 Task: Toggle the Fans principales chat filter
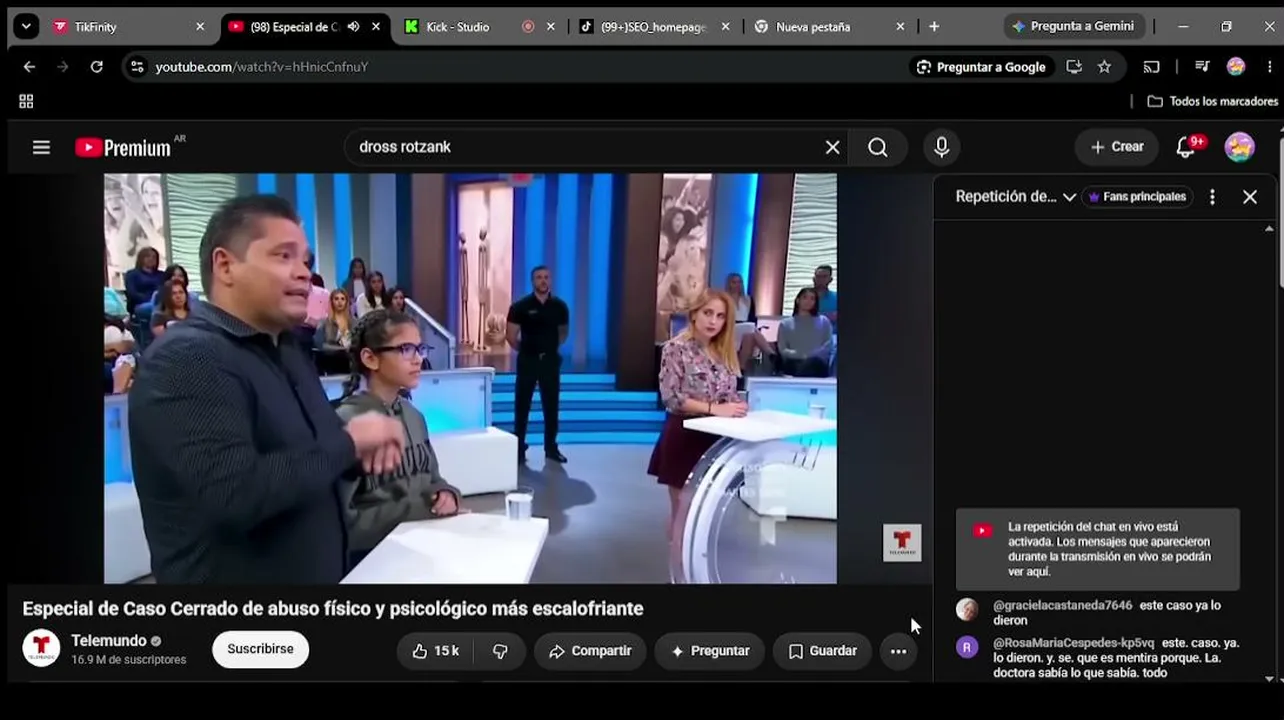[1137, 197]
